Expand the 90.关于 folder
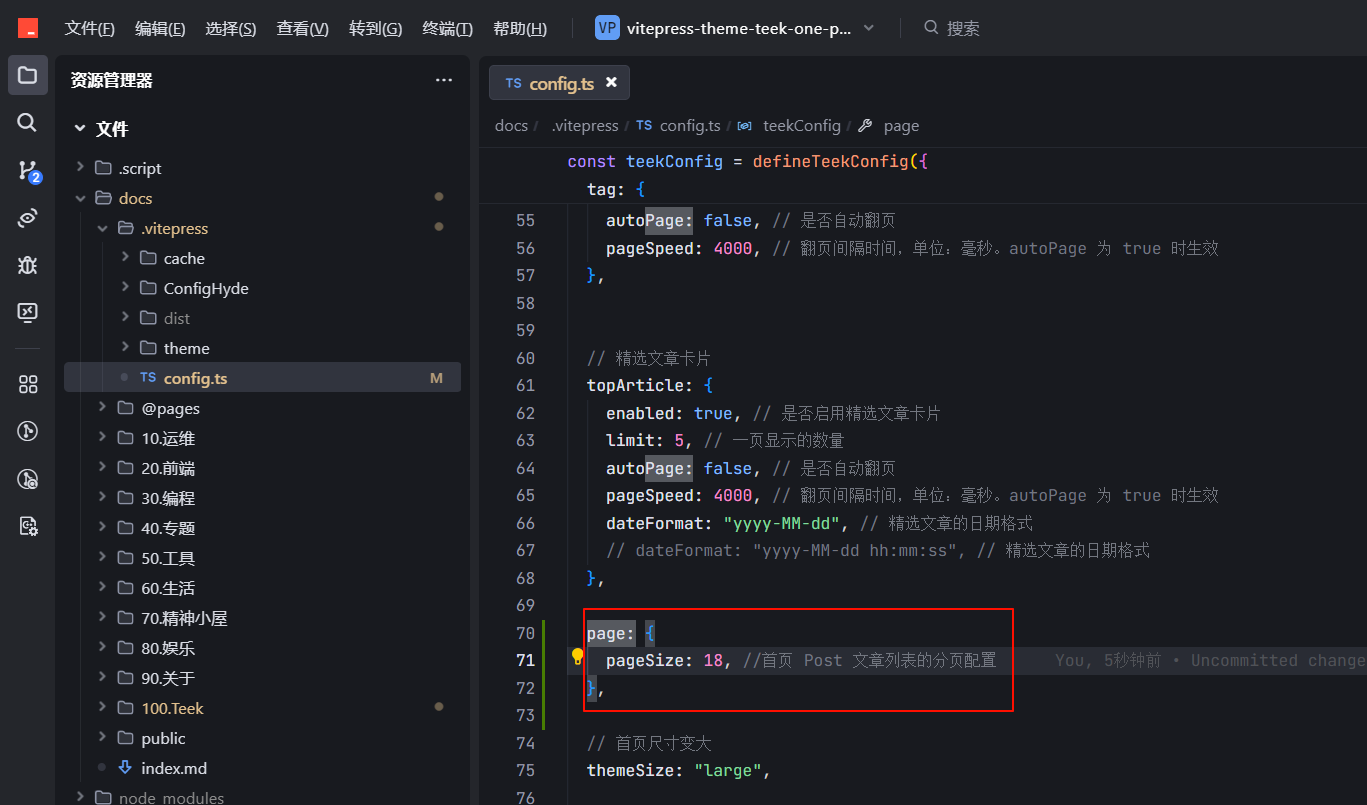The image size is (1367, 805). [262, 678]
